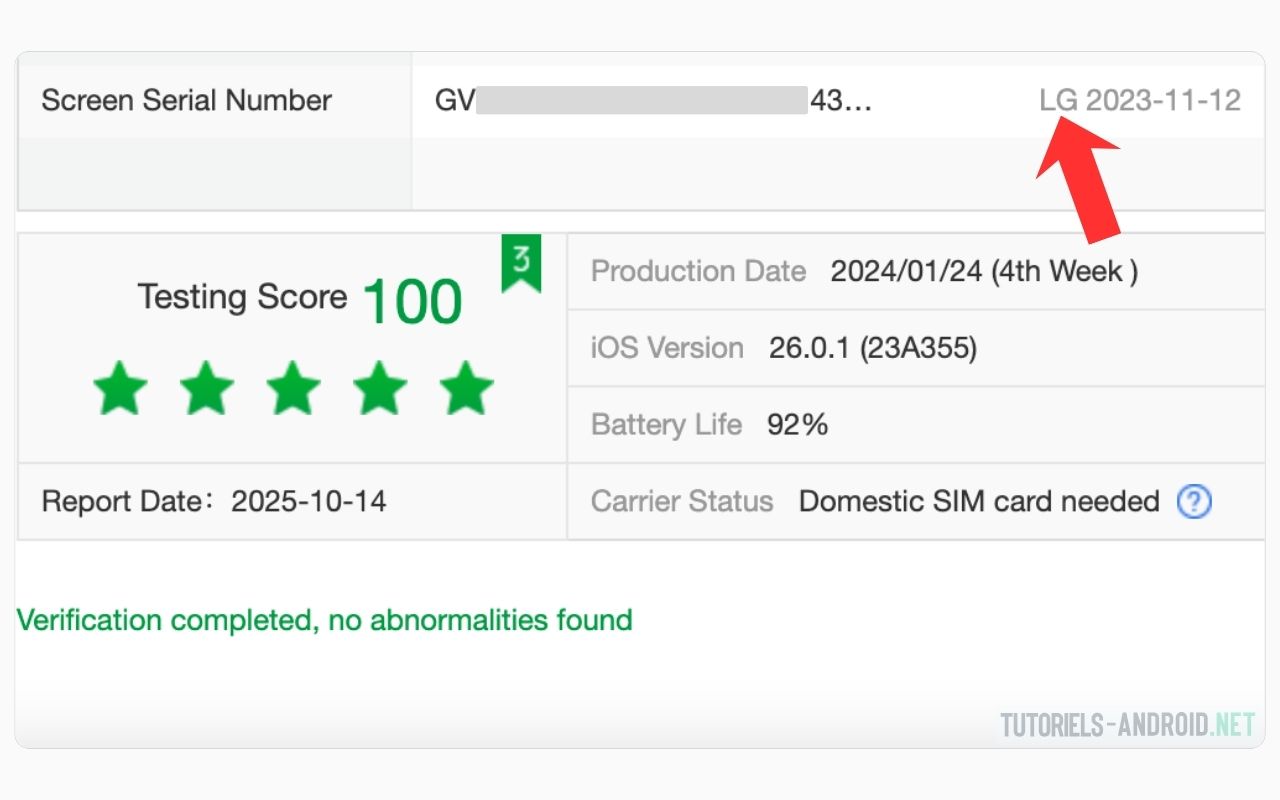Click the truncated screen serial number value
This screenshot has height=800, width=1280.
[653, 100]
